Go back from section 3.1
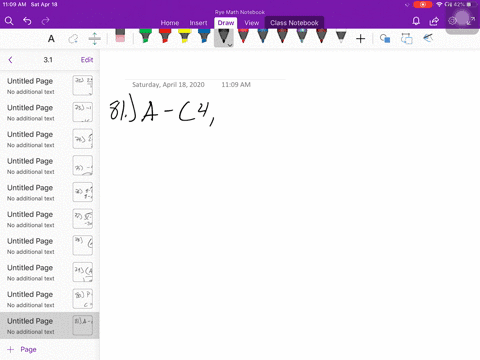 (10, 60)
